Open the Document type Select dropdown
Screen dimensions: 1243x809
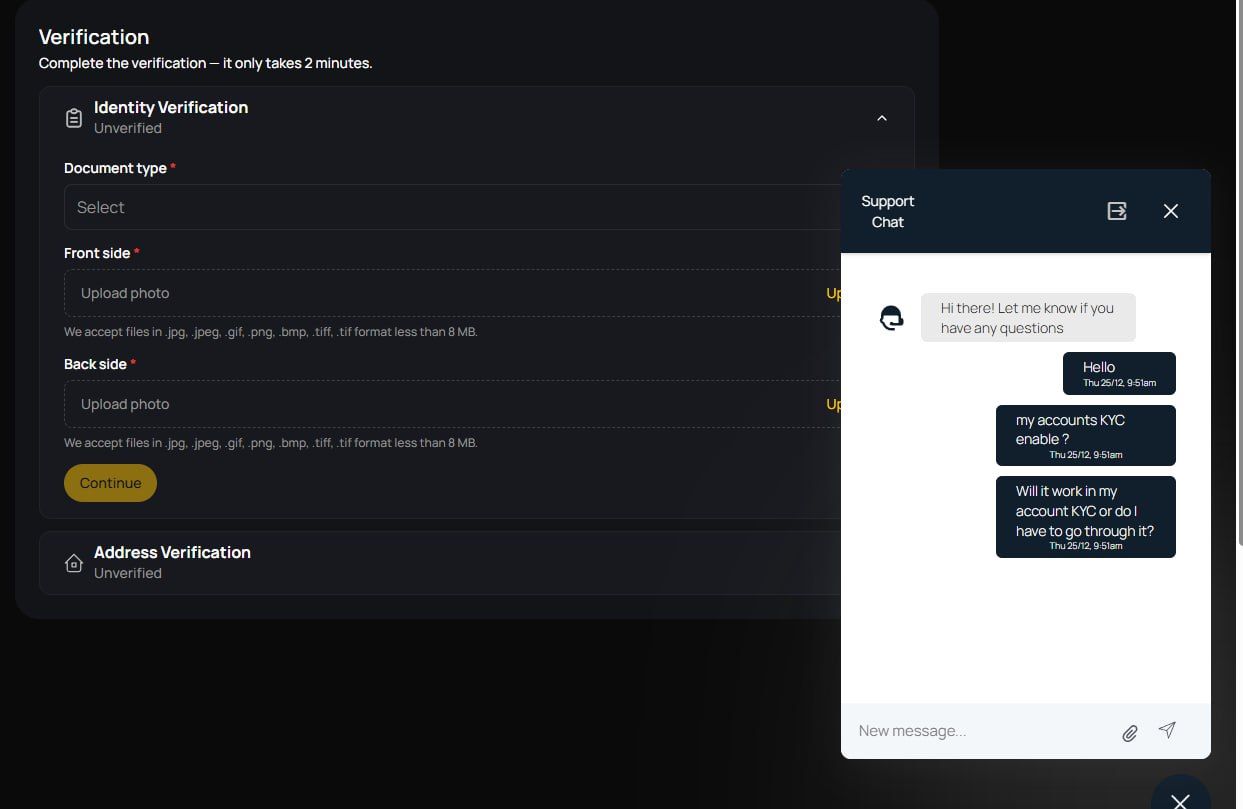(450, 207)
